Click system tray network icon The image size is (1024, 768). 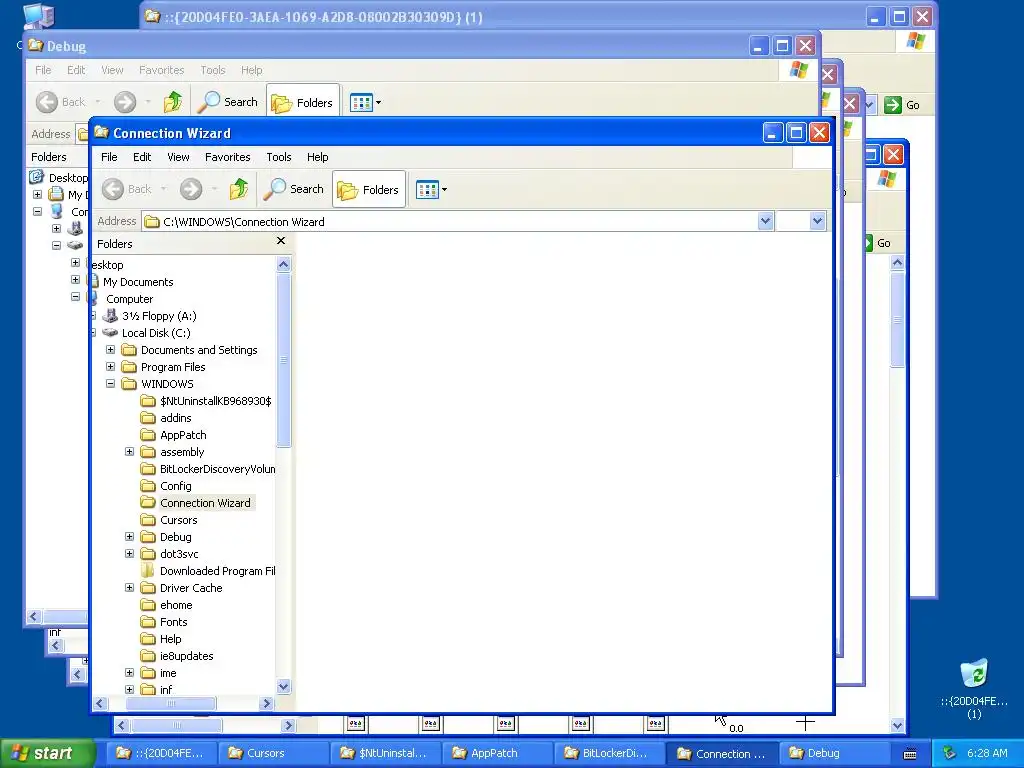click(x=950, y=753)
